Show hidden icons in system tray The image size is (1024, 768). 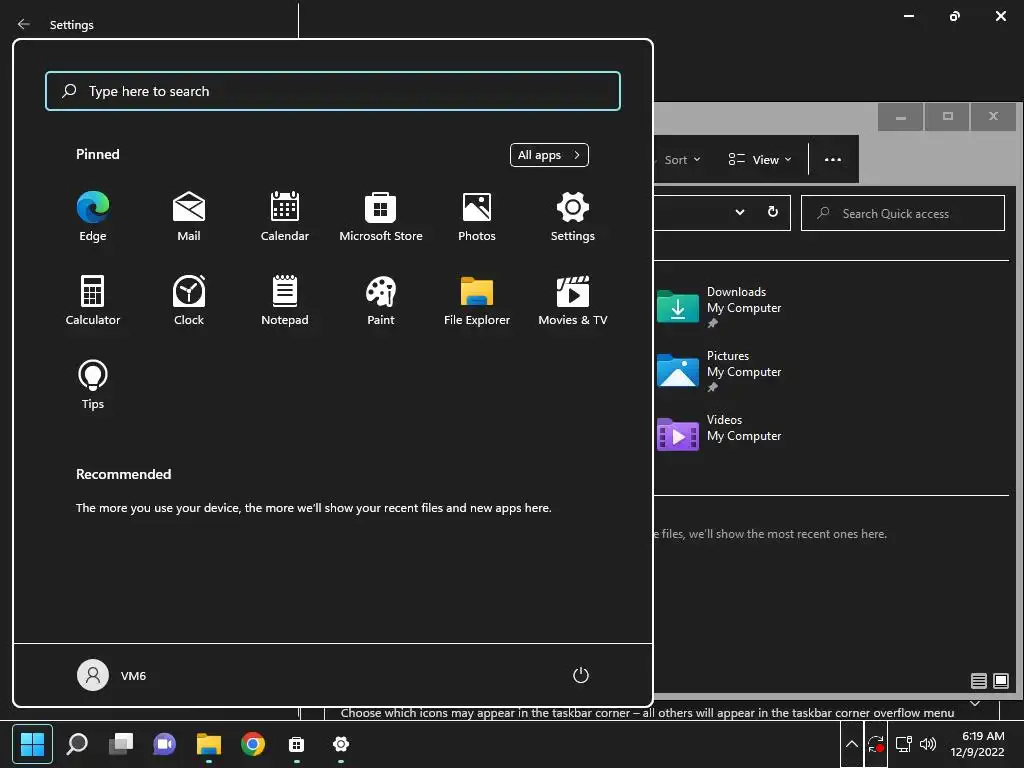(x=852, y=744)
